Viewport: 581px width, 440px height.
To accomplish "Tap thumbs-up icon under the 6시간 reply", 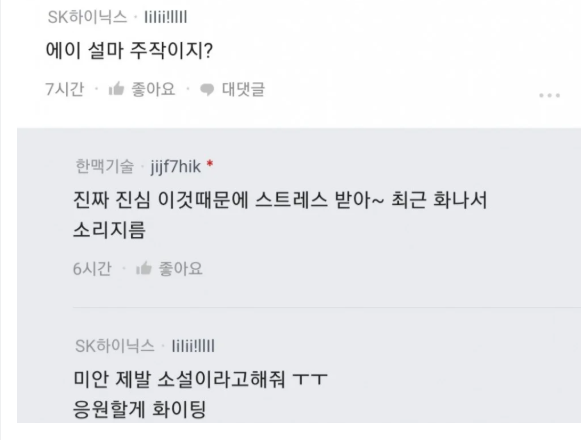I will pos(143,268).
